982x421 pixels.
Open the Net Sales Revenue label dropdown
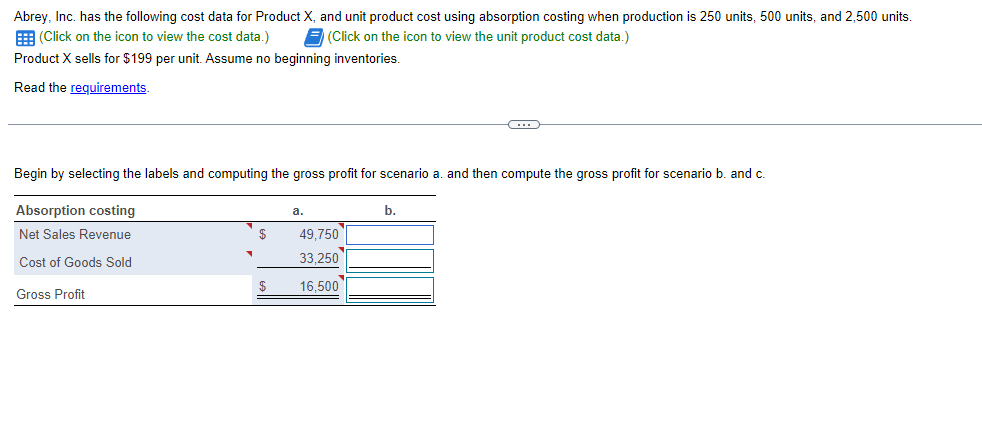tap(133, 235)
